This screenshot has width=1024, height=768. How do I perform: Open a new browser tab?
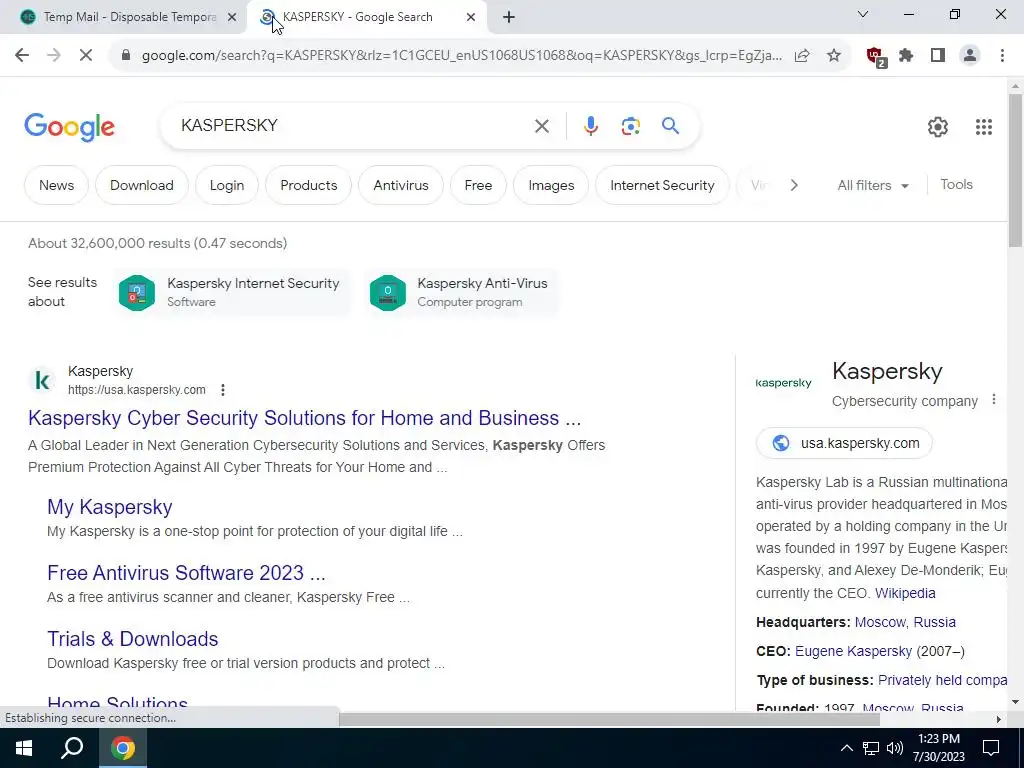509,17
